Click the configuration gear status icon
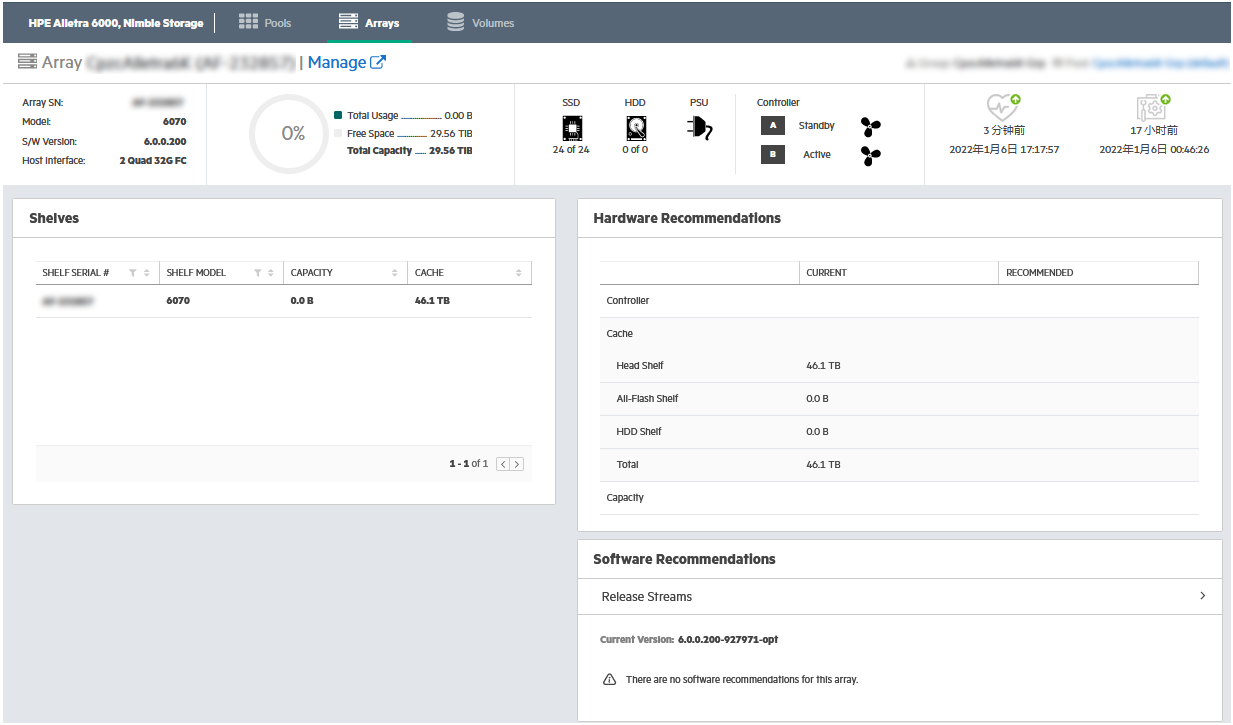The height and width of the screenshot is (725, 1233). 1153,107
